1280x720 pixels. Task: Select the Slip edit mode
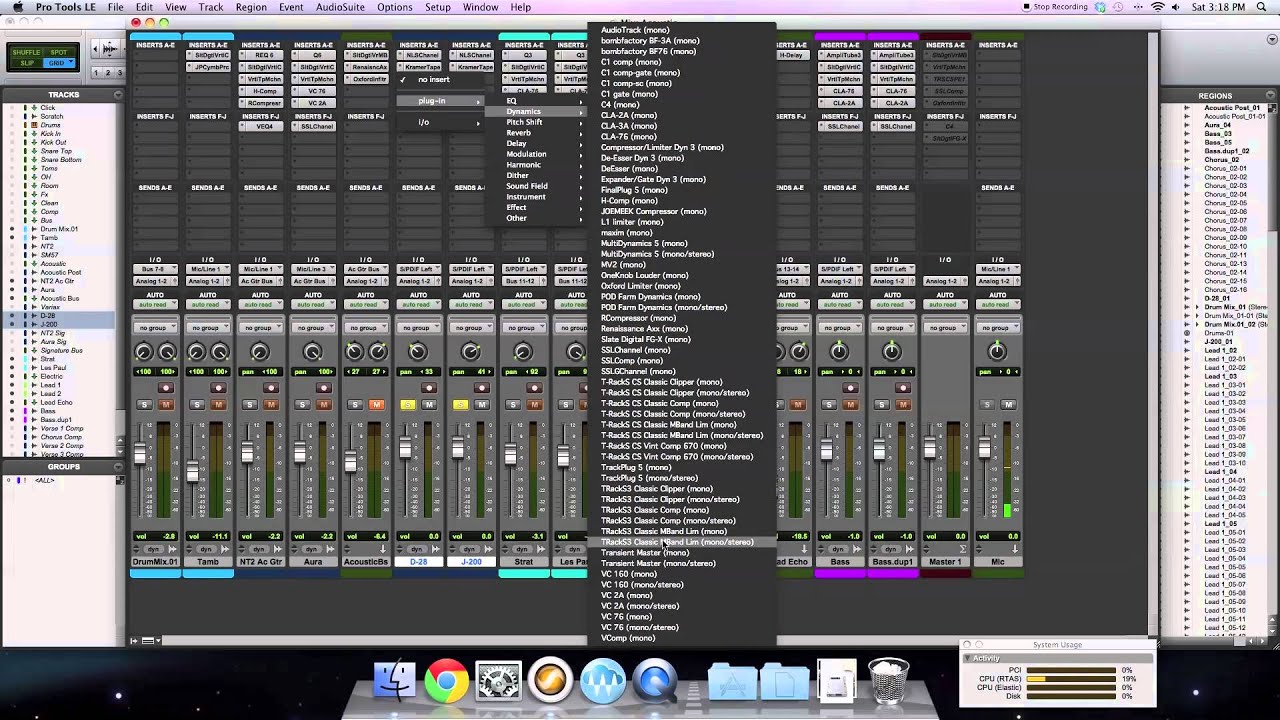click(27, 63)
